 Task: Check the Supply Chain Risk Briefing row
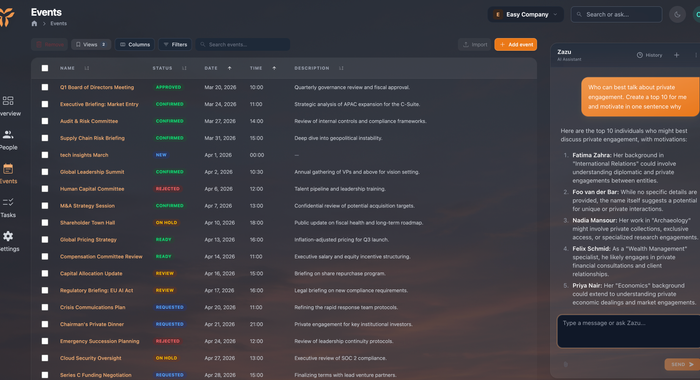[45, 138]
